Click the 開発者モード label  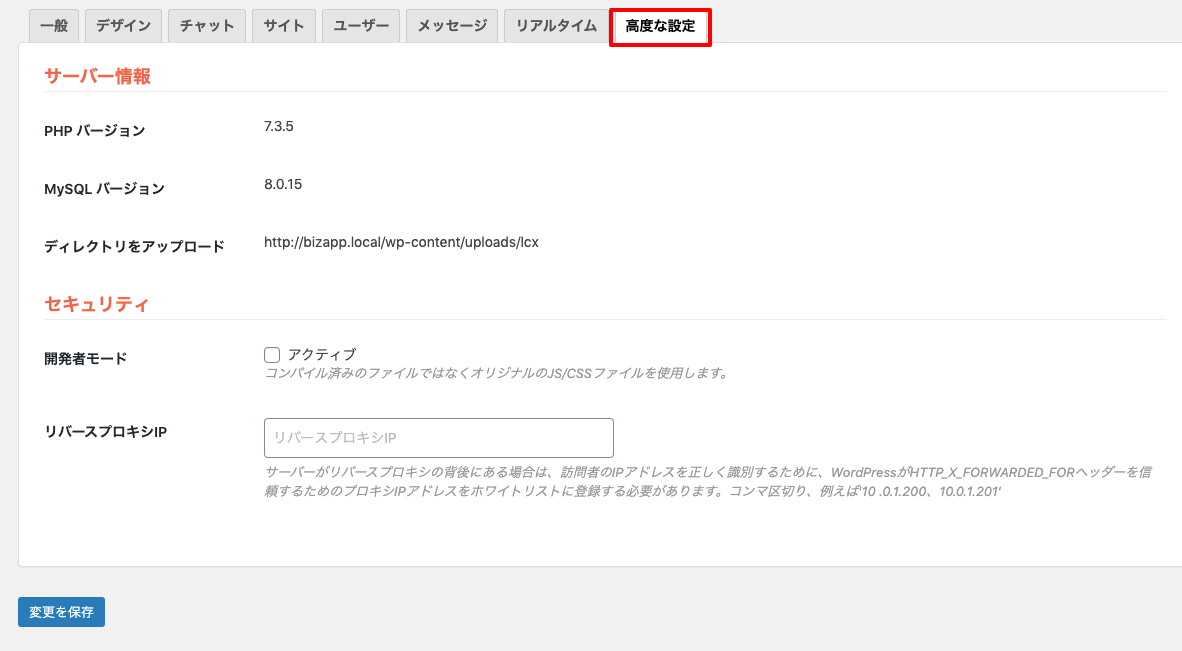coord(85,359)
